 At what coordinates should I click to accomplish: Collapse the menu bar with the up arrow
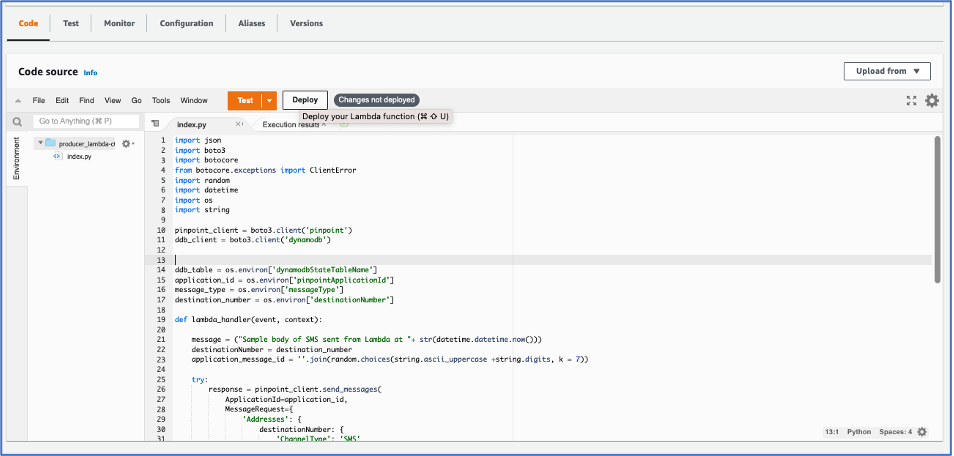[x=18, y=101]
